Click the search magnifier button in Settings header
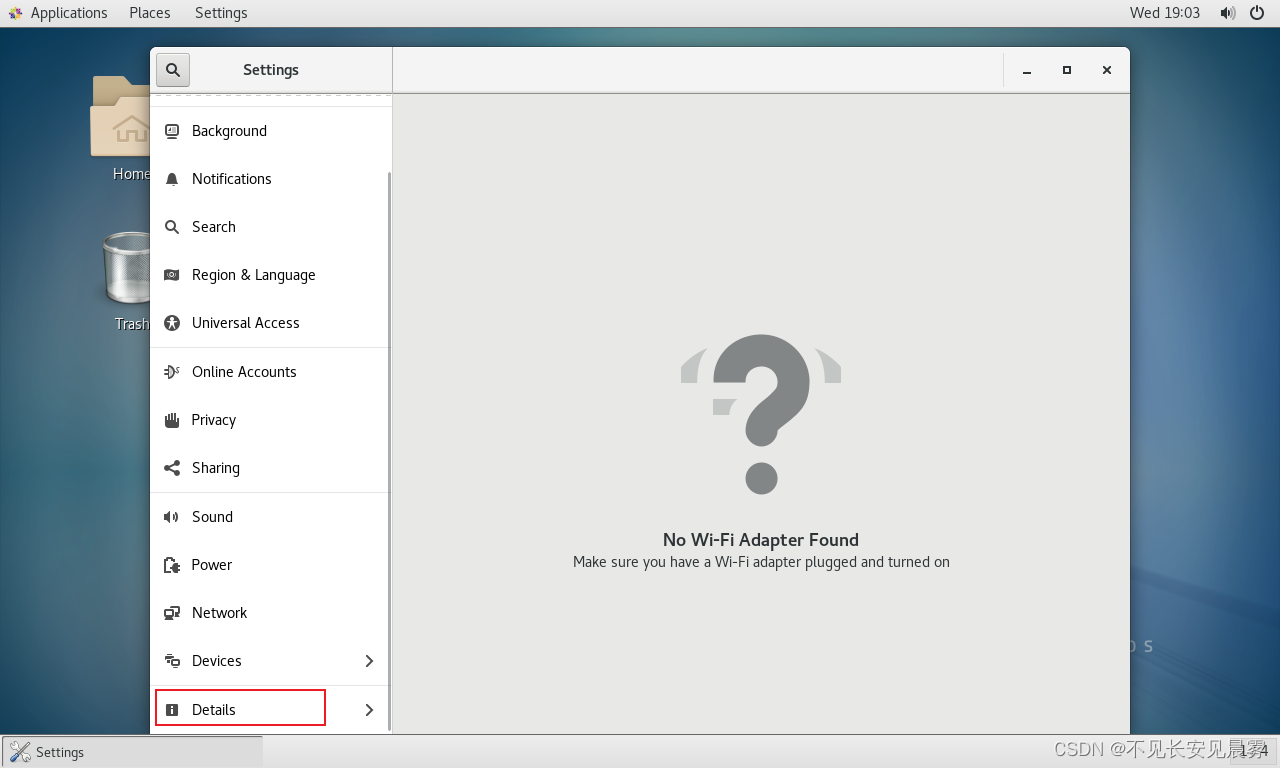Viewport: 1280px width, 768px height. (173, 70)
